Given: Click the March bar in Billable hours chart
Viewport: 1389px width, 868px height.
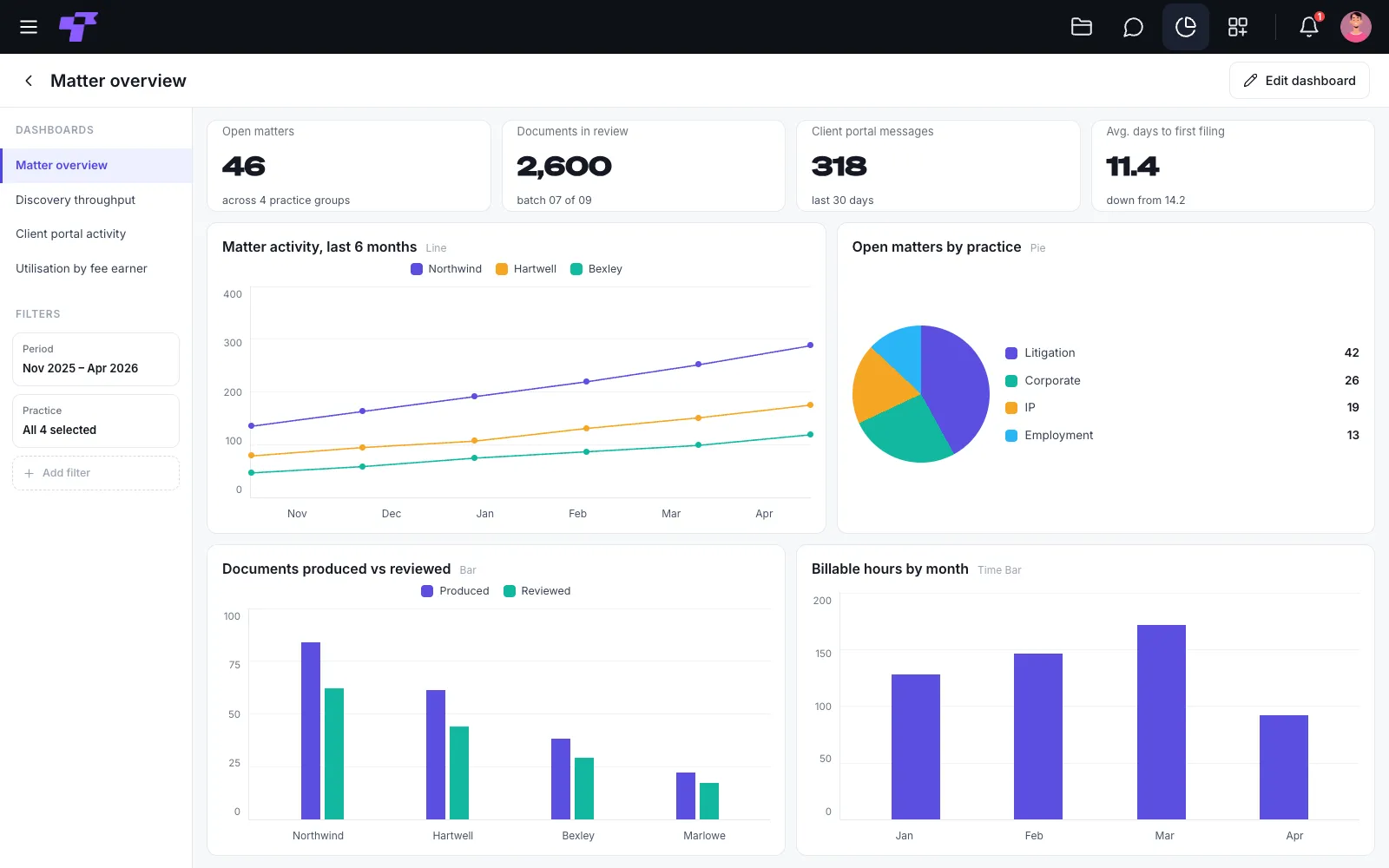Looking at the screenshot, I should pyautogui.click(x=1162, y=722).
